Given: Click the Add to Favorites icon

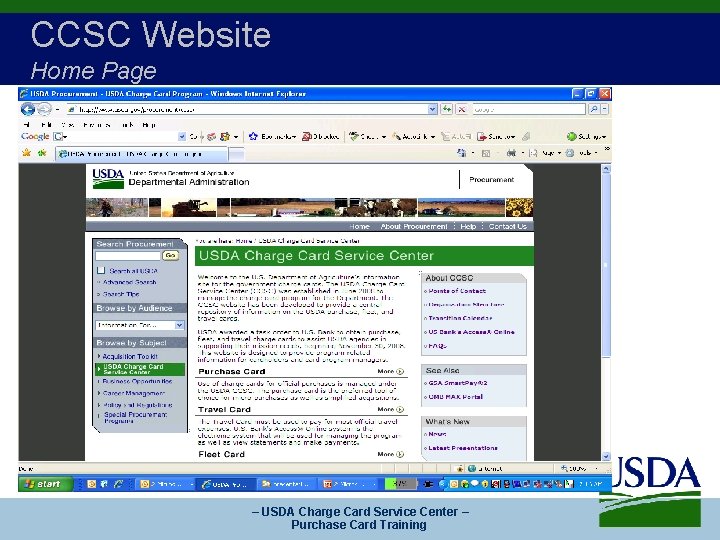Looking at the screenshot, I should (x=42, y=152).
